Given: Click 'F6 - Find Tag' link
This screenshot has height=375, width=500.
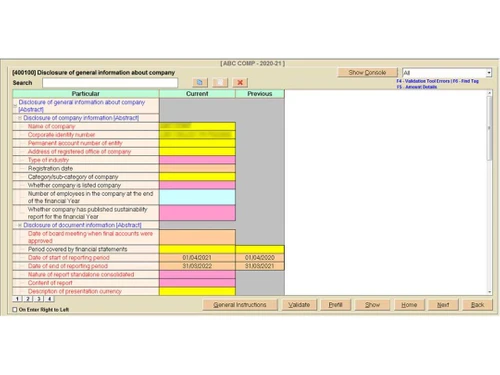Looking at the screenshot, I should coord(465,81).
